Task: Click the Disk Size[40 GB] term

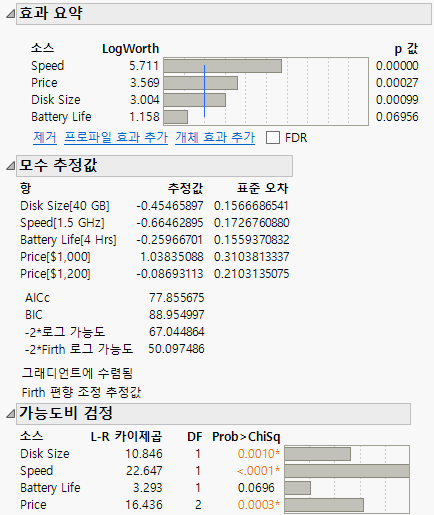Action: tap(65, 206)
